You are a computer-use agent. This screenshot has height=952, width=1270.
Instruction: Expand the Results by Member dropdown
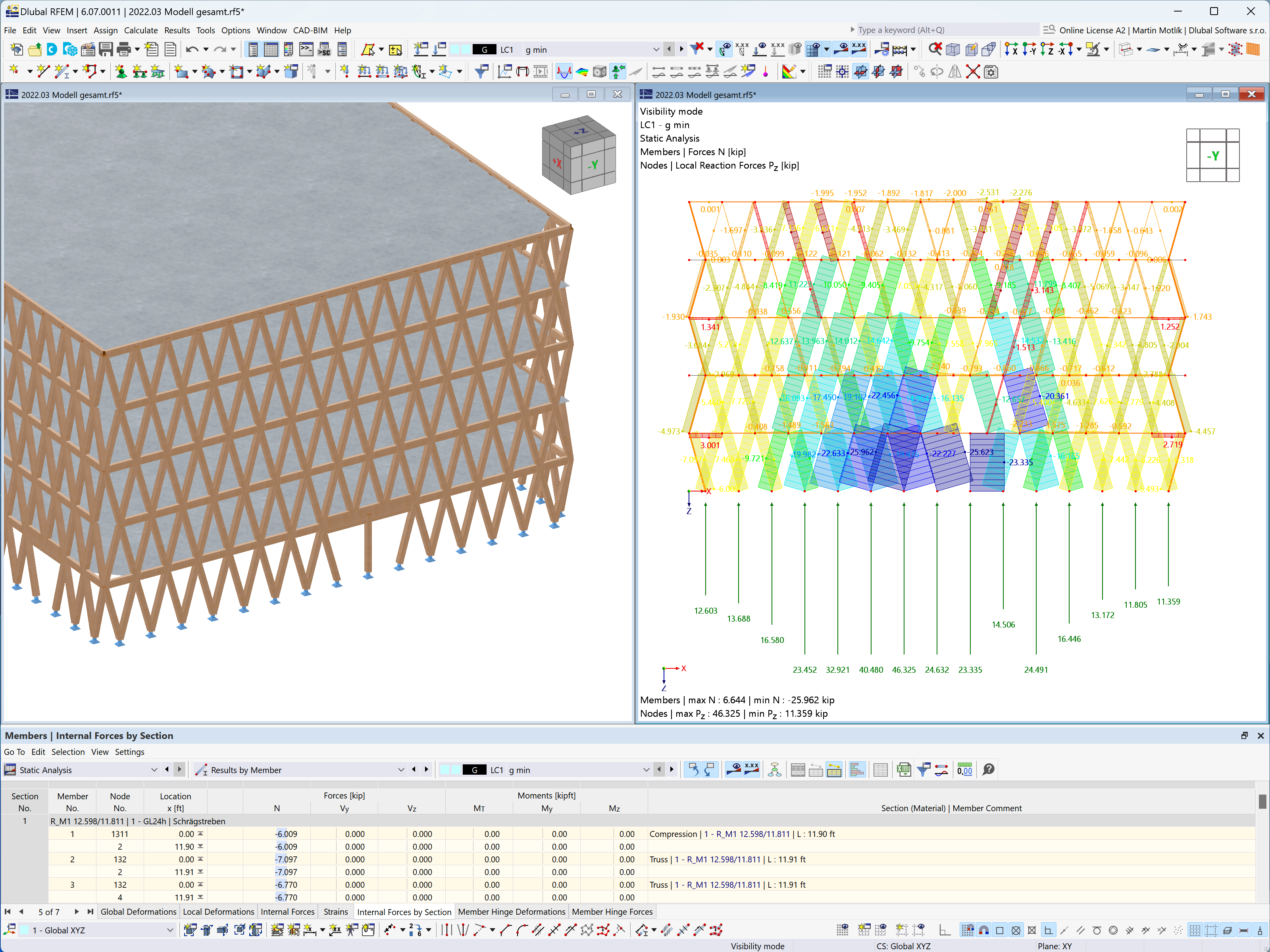click(x=428, y=769)
